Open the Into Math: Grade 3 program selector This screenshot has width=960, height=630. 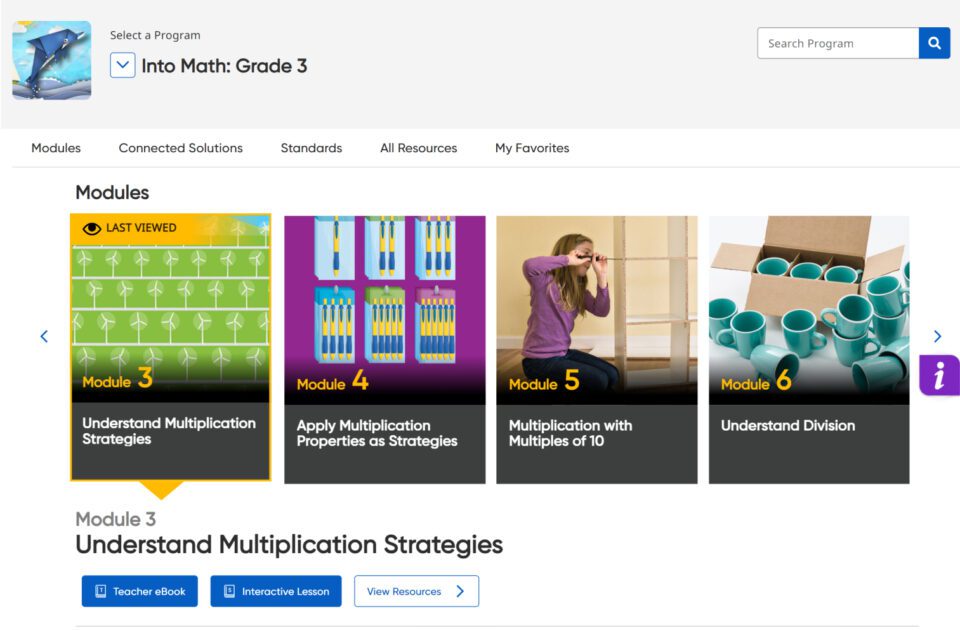[x=224, y=66]
